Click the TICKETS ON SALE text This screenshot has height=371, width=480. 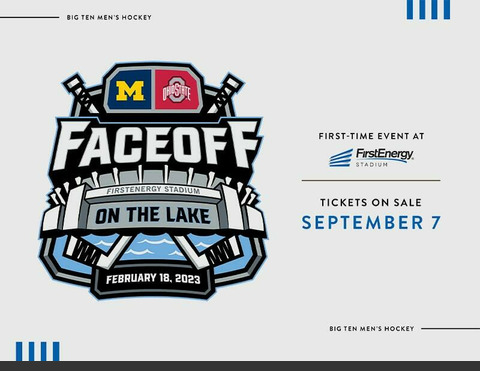pos(371,202)
